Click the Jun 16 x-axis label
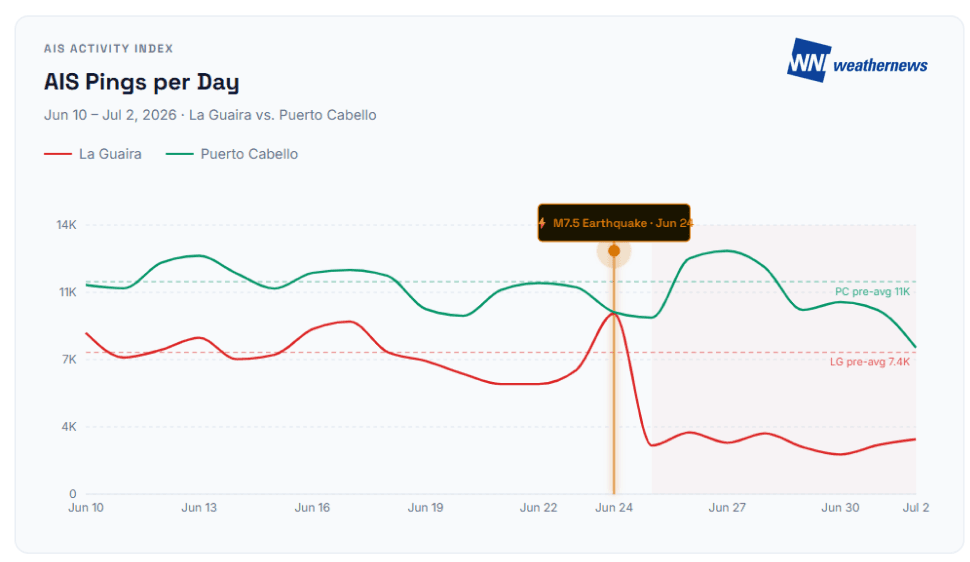970x562 pixels. tap(312, 508)
